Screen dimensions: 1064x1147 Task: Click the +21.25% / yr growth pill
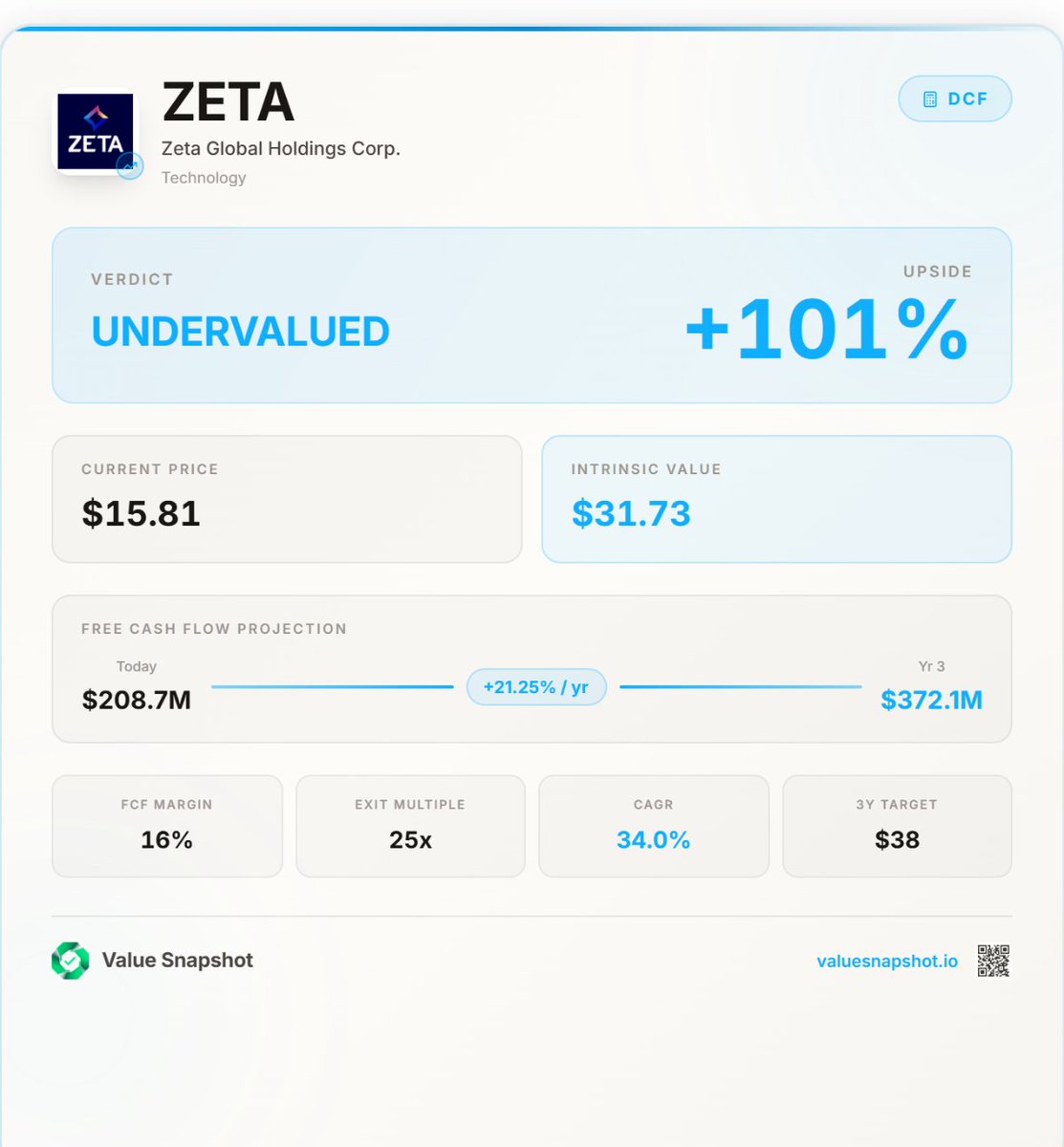536,687
